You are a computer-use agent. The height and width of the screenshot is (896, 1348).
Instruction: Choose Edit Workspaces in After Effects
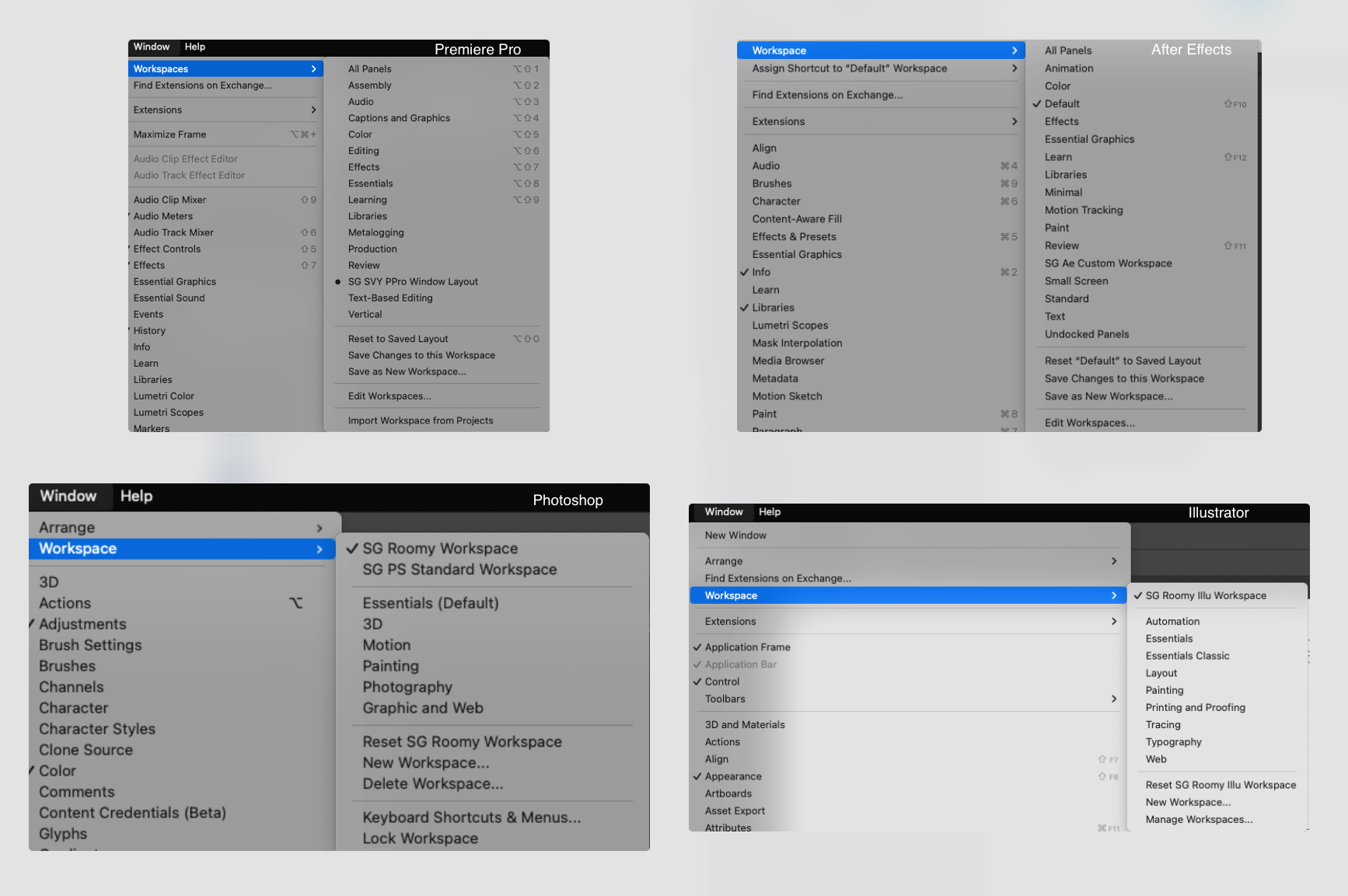coord(1091,422)
